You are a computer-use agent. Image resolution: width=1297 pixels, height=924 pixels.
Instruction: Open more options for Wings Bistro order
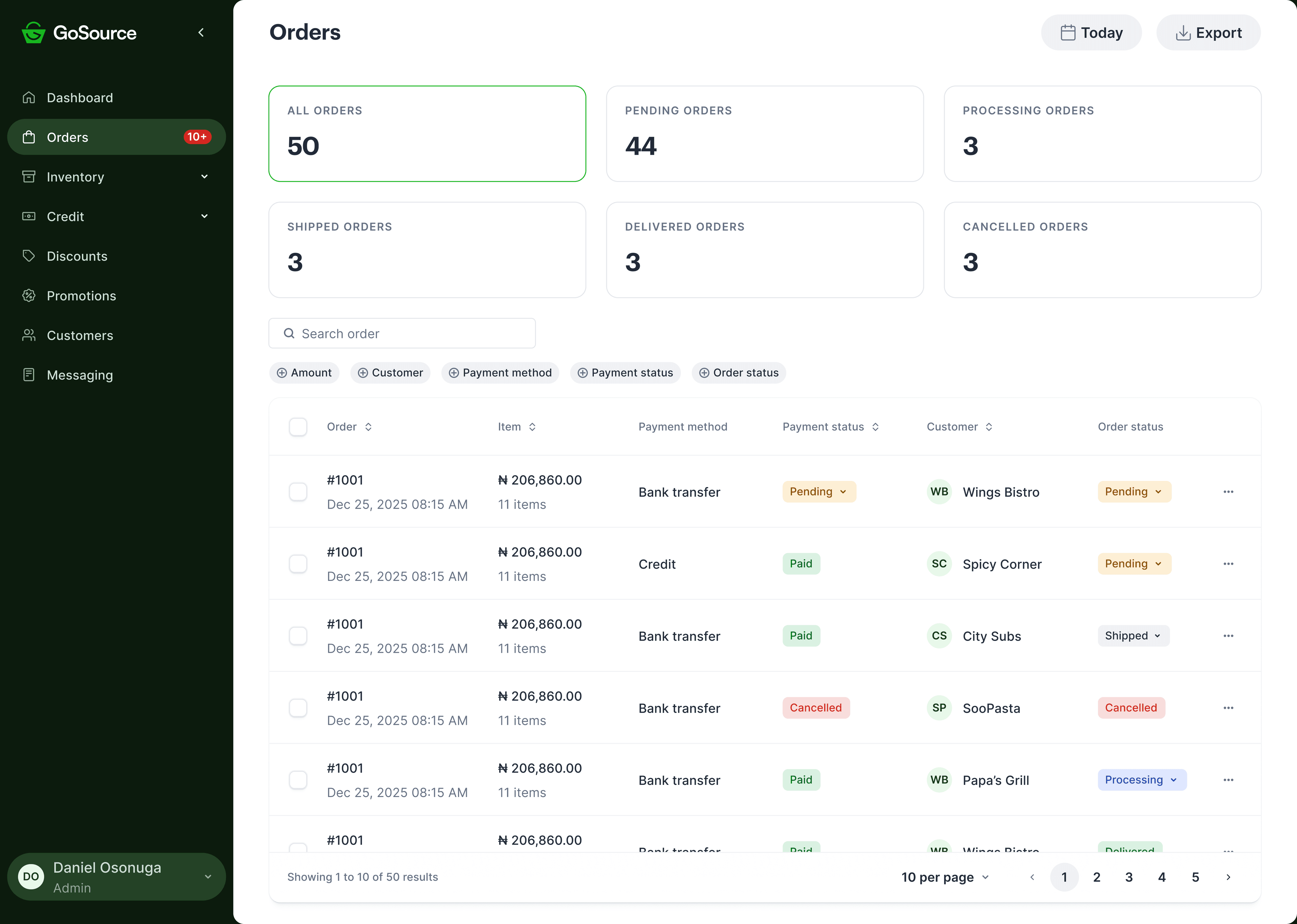[x=1228, y=492]
